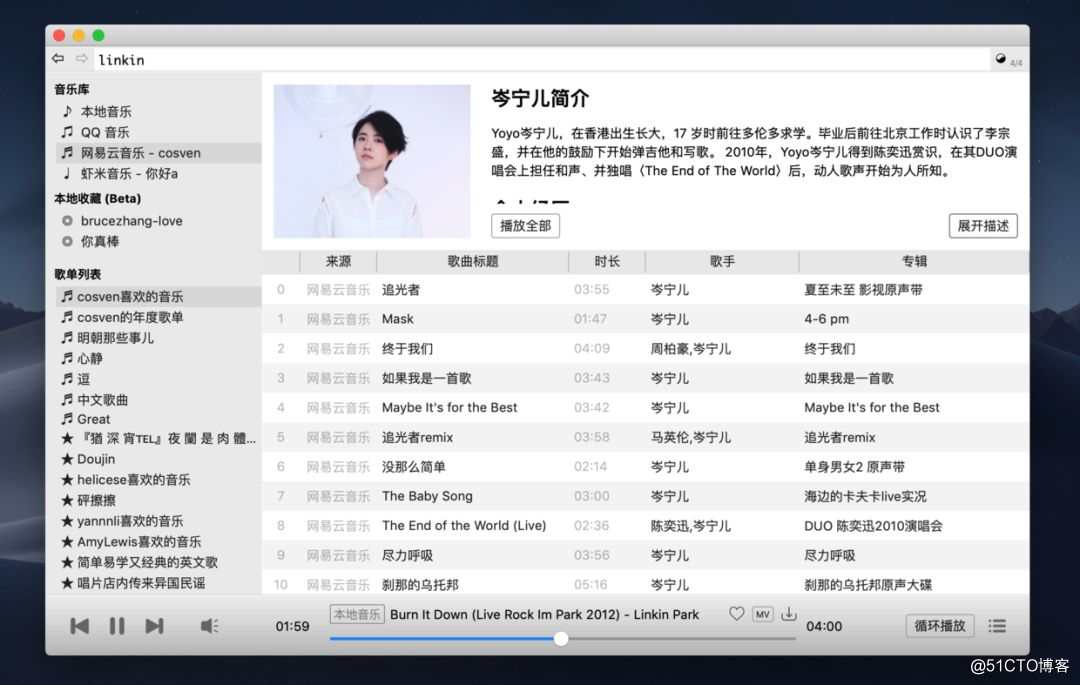Jump back to the previous track
The width and height of the screenshot is (1080, 685).
(x=79, y=627)
